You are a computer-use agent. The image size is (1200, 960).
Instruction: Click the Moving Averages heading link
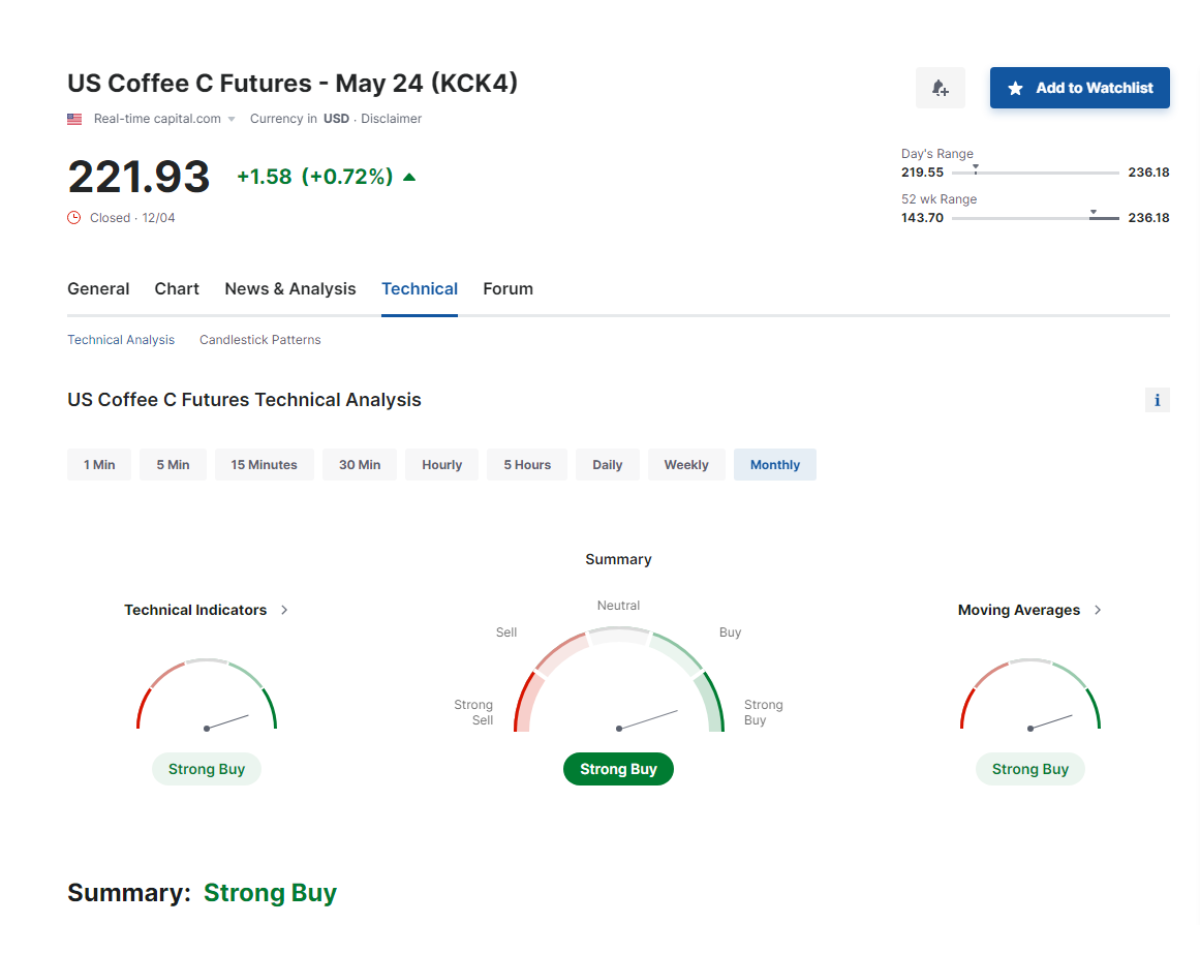coord(1019,610)
